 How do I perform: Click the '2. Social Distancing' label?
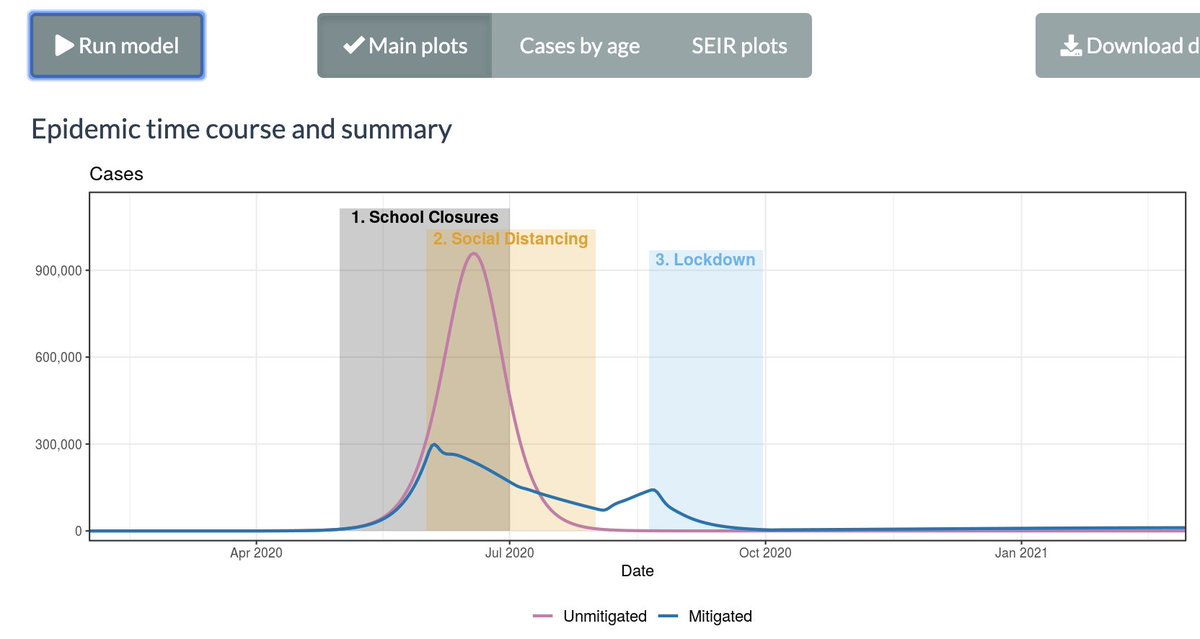[x=510, y=239]
